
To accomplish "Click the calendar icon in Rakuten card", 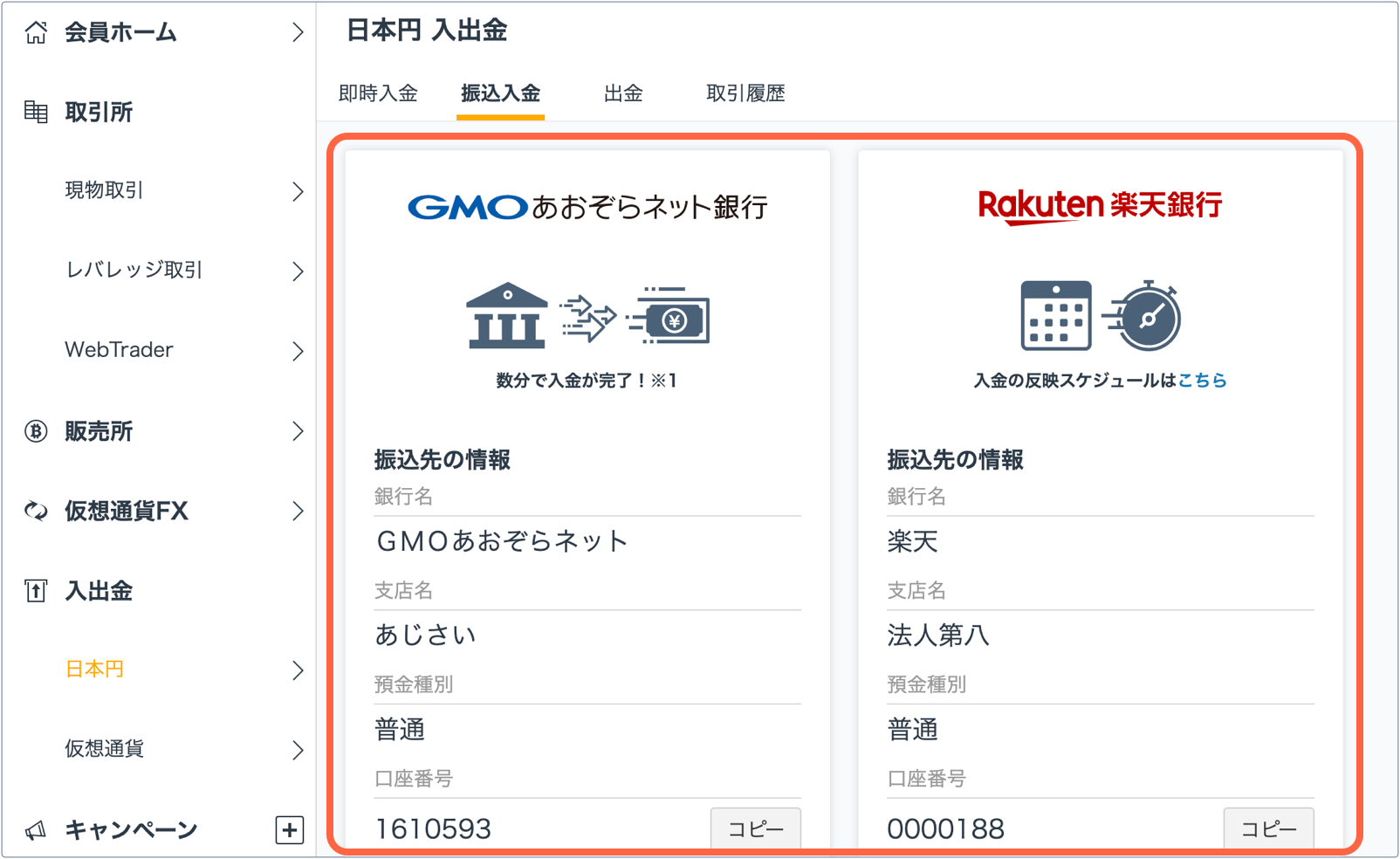I will tap(1056, 315).
